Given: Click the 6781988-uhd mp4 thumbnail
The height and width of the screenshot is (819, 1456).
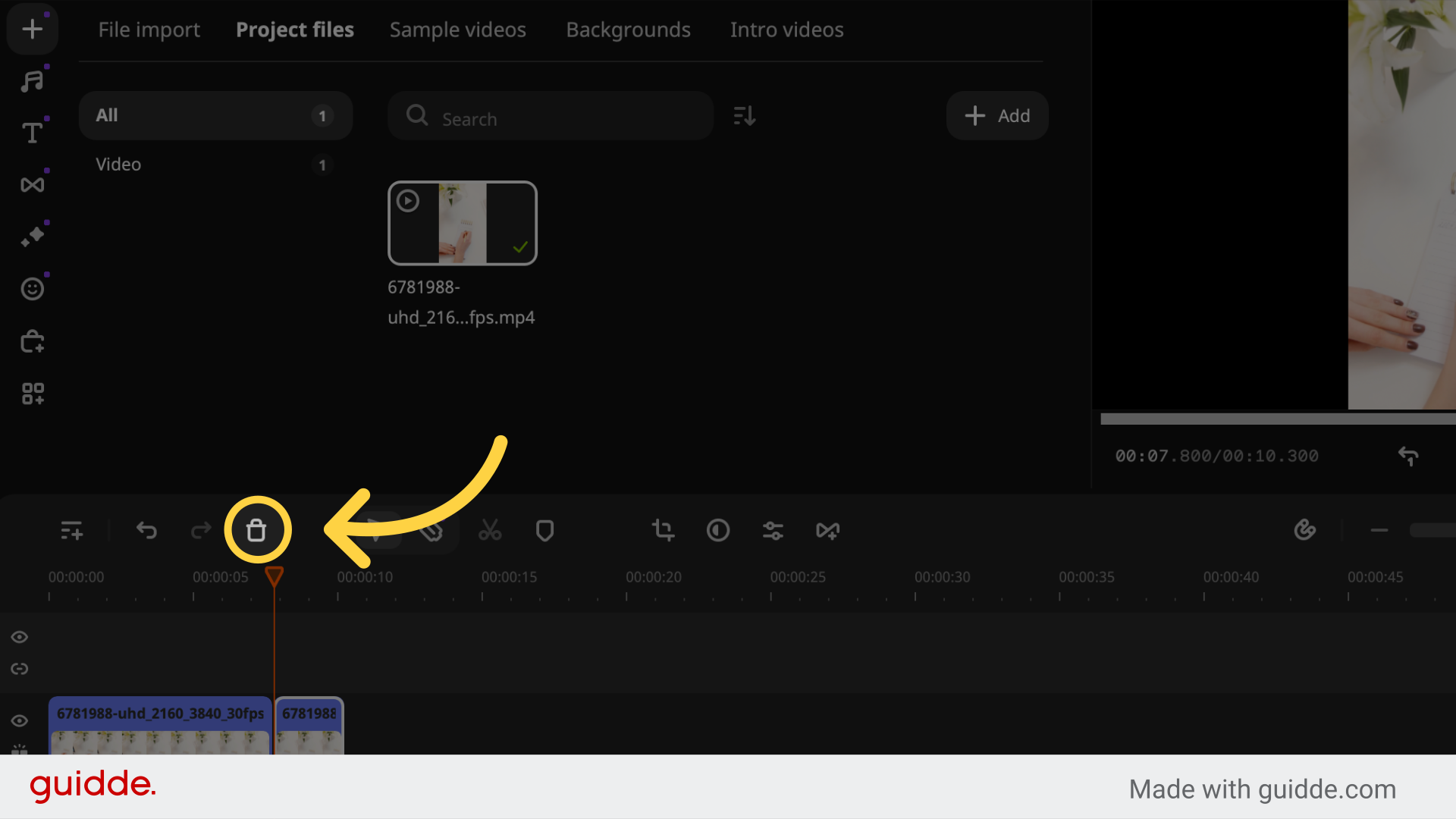Looking at the screenshot, I should click(463, 222).
